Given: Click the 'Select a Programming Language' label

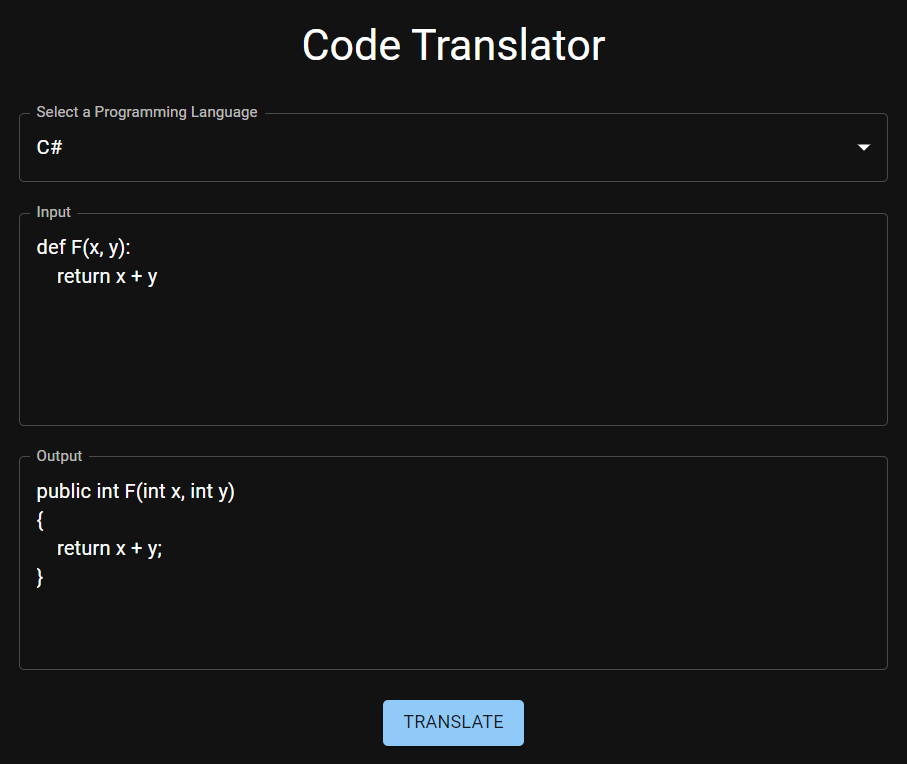Looking at the screenshot, I should [x=146, y=112].
